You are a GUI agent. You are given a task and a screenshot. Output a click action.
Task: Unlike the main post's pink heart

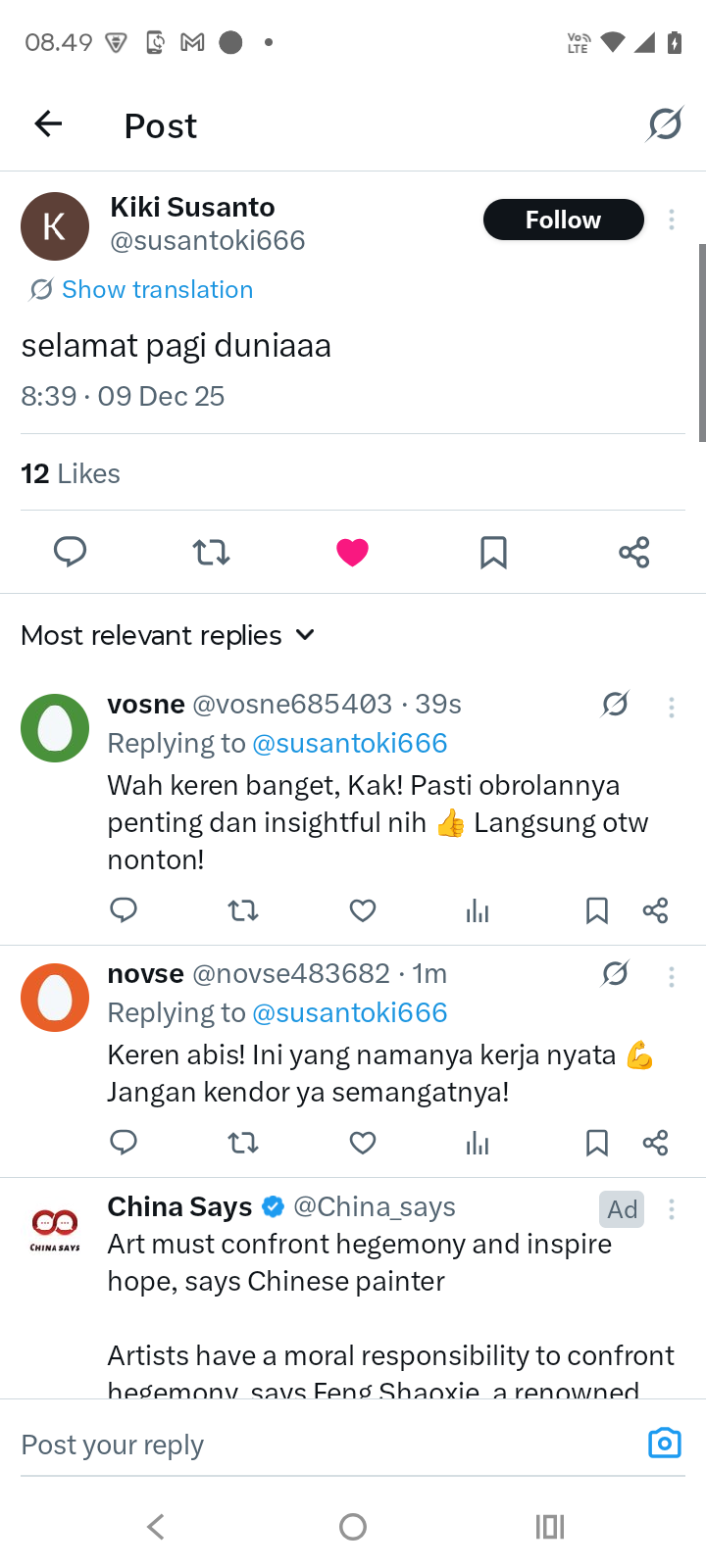352,552
